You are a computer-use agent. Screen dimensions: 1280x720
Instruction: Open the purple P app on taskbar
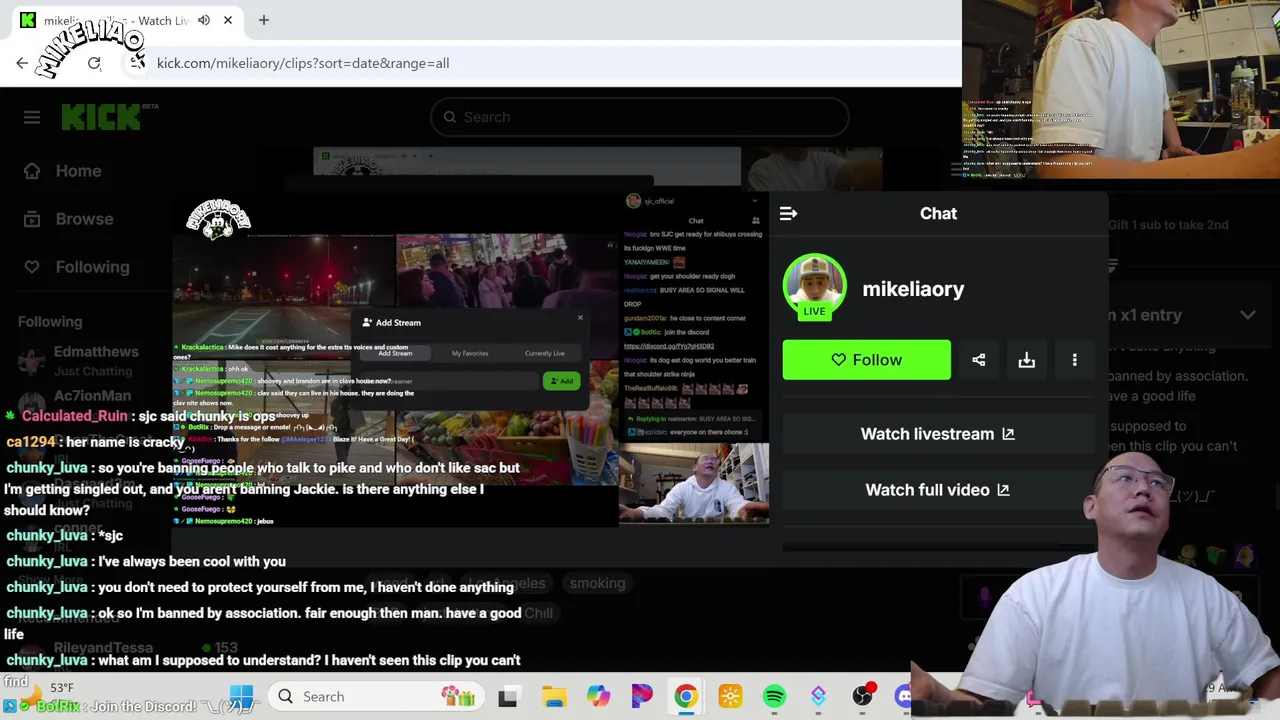[x=642, y=696]
